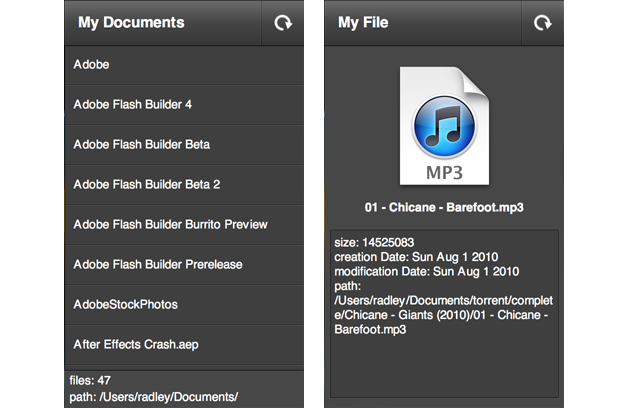628x408 pixels.
Task: Click the MP3 file type icon
Action: 443,126
